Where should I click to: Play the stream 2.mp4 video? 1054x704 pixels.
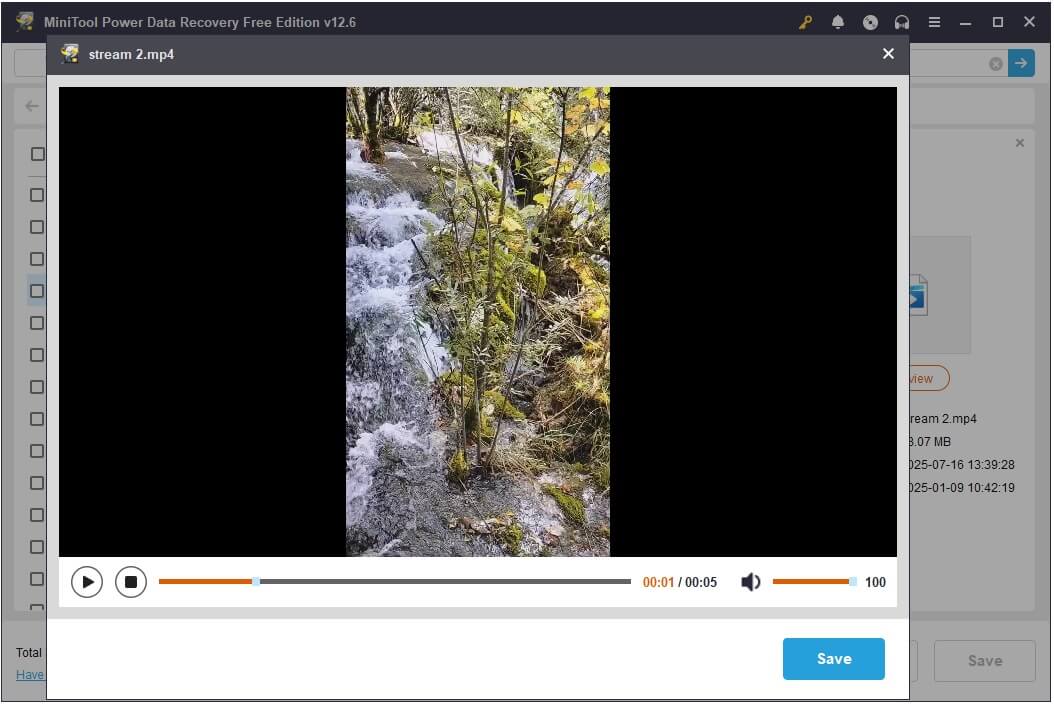click(87, 581)
